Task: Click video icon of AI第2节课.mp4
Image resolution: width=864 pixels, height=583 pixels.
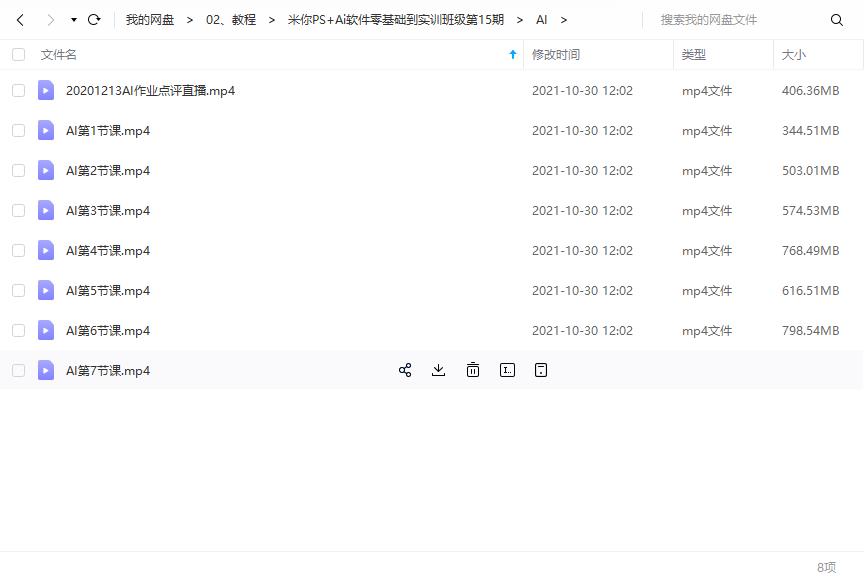Action: (46, 170)
